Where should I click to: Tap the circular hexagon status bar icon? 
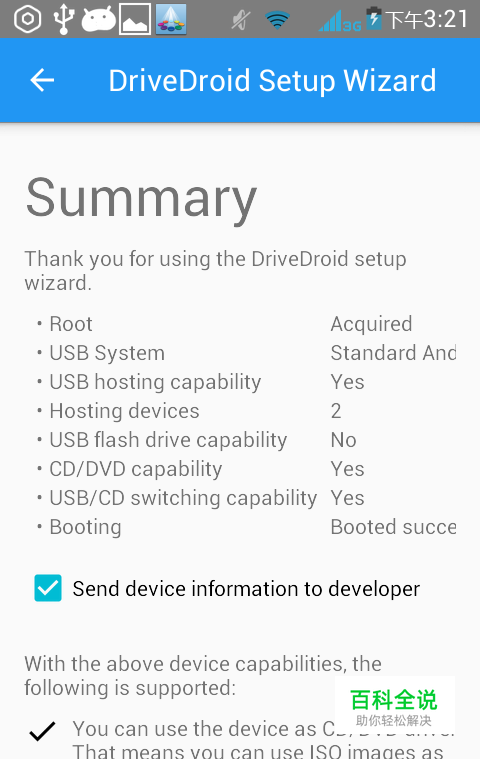[x=28, y=19]
